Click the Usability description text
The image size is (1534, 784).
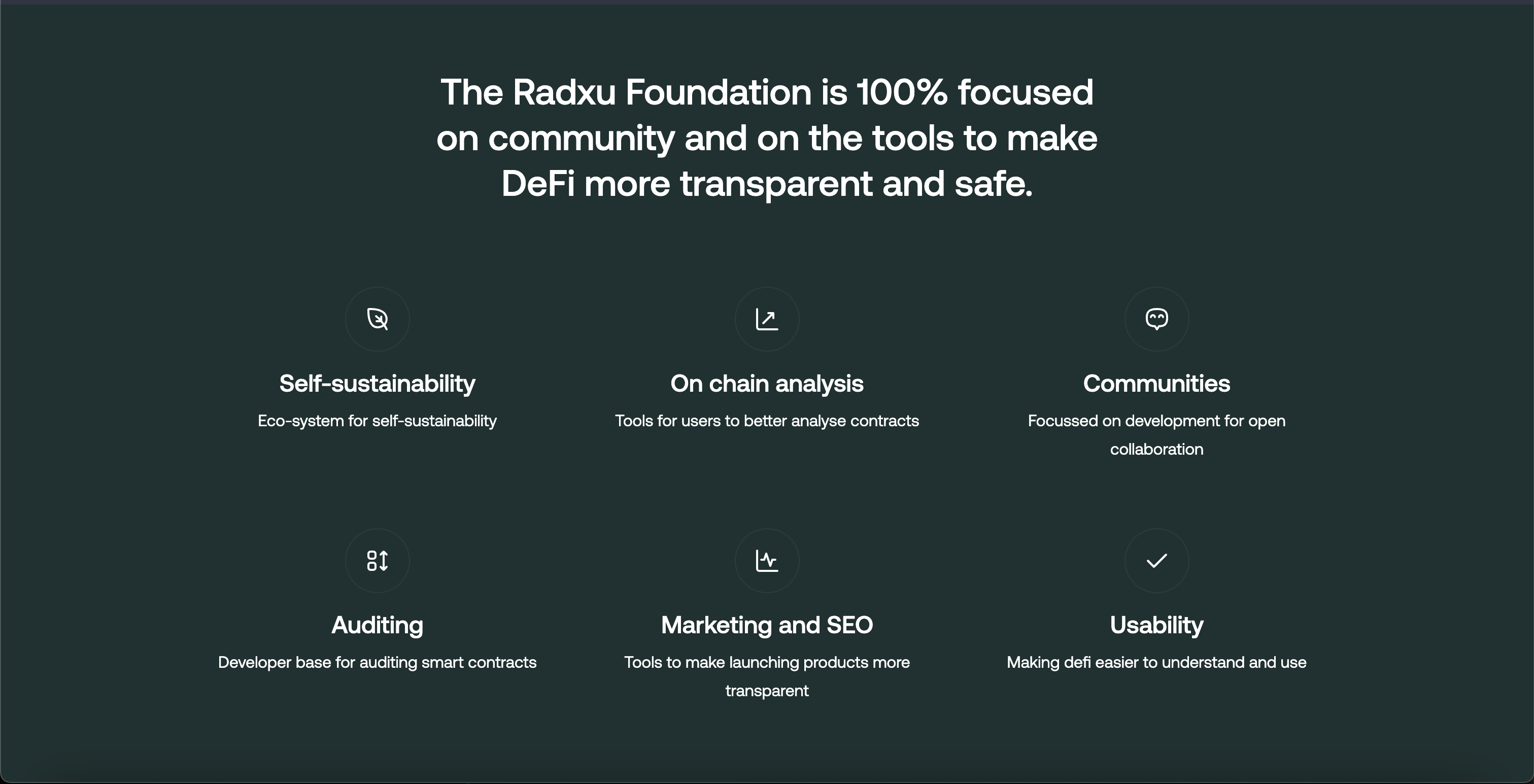pyautogui.click(x=1156, y=663)
